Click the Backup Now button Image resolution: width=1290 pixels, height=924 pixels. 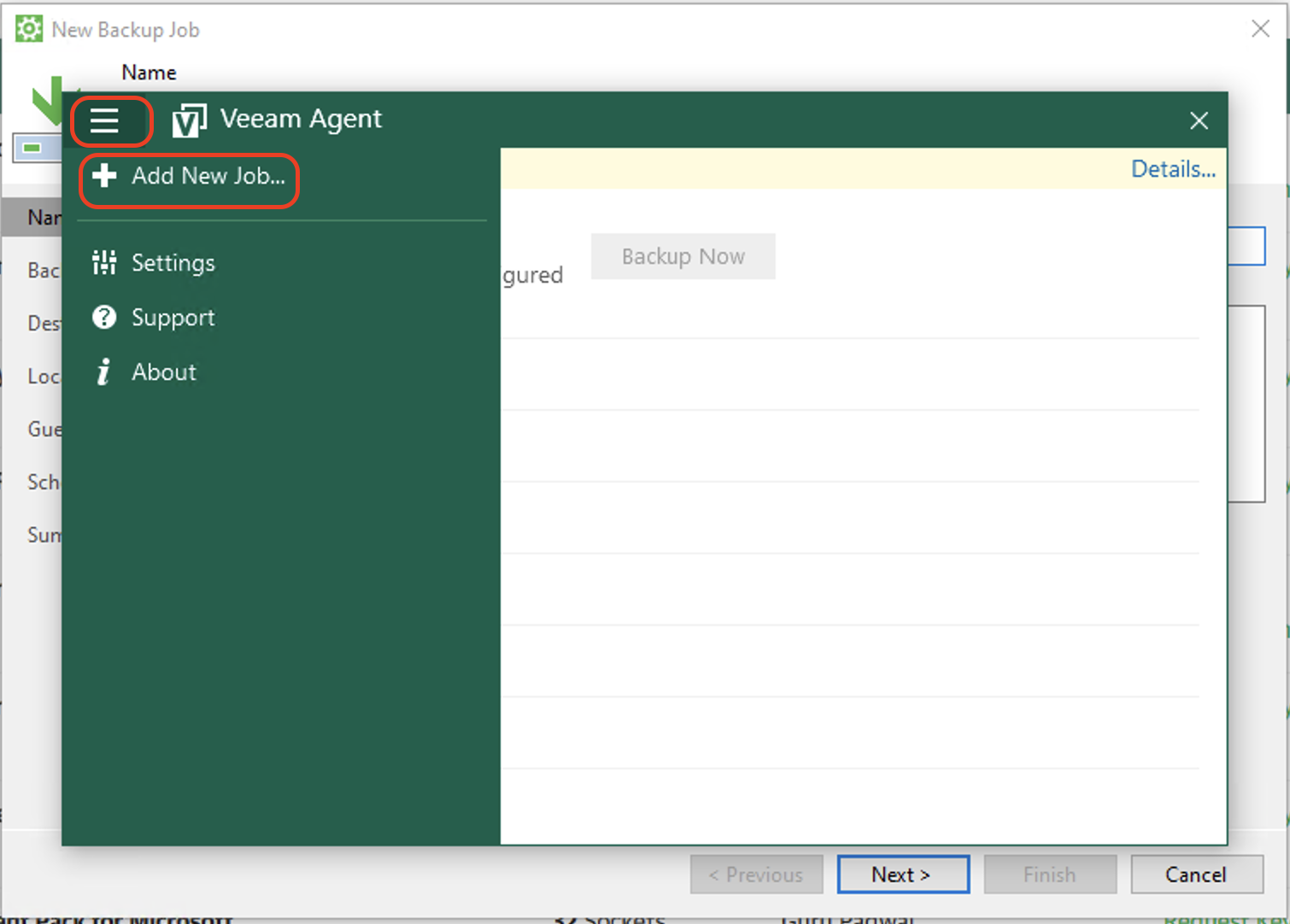(683, 256)
